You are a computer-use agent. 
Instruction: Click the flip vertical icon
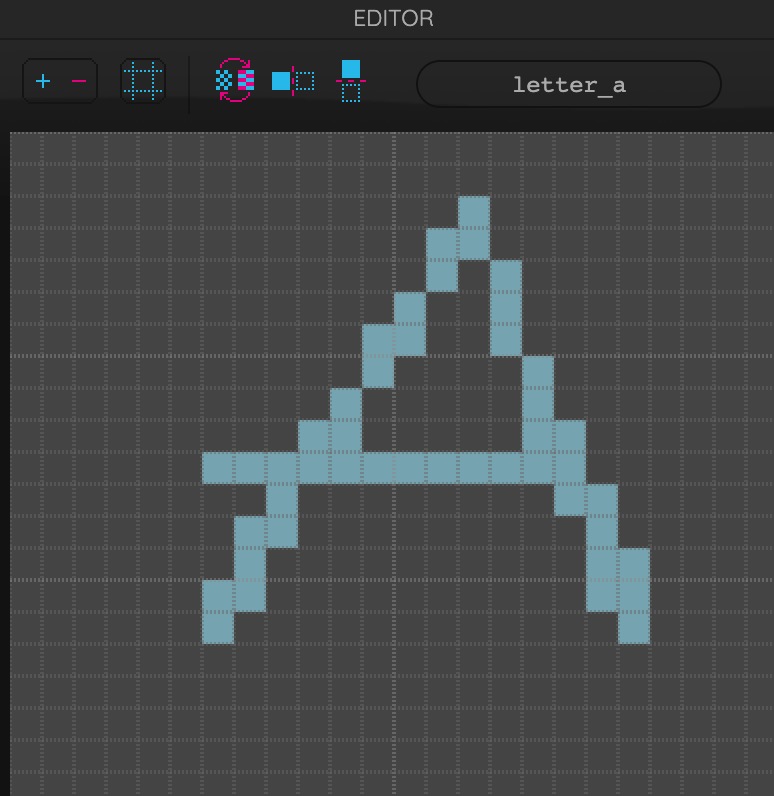[351, 81]
